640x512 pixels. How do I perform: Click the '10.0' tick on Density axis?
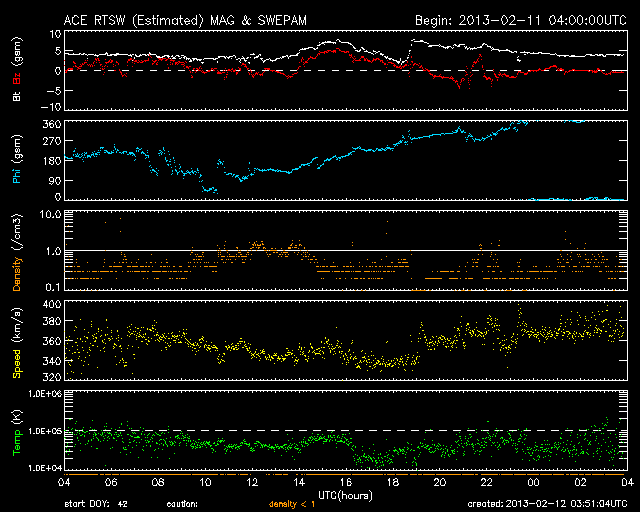pyautogui.click(x=50, y=214)
